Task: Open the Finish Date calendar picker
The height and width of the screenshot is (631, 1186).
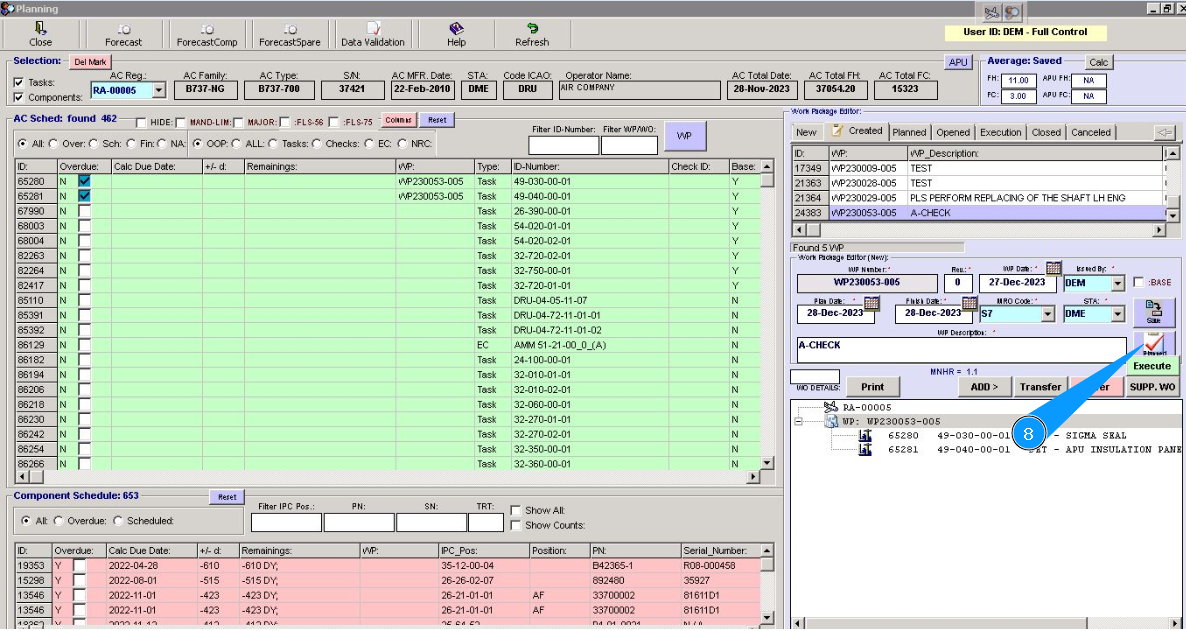Action: [968, 302]
